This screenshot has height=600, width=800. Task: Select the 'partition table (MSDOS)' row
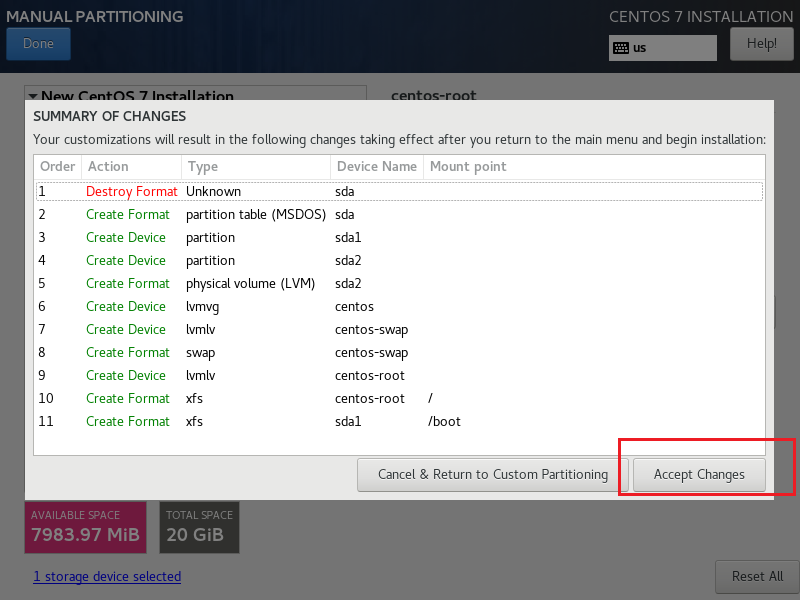(399, 214)
